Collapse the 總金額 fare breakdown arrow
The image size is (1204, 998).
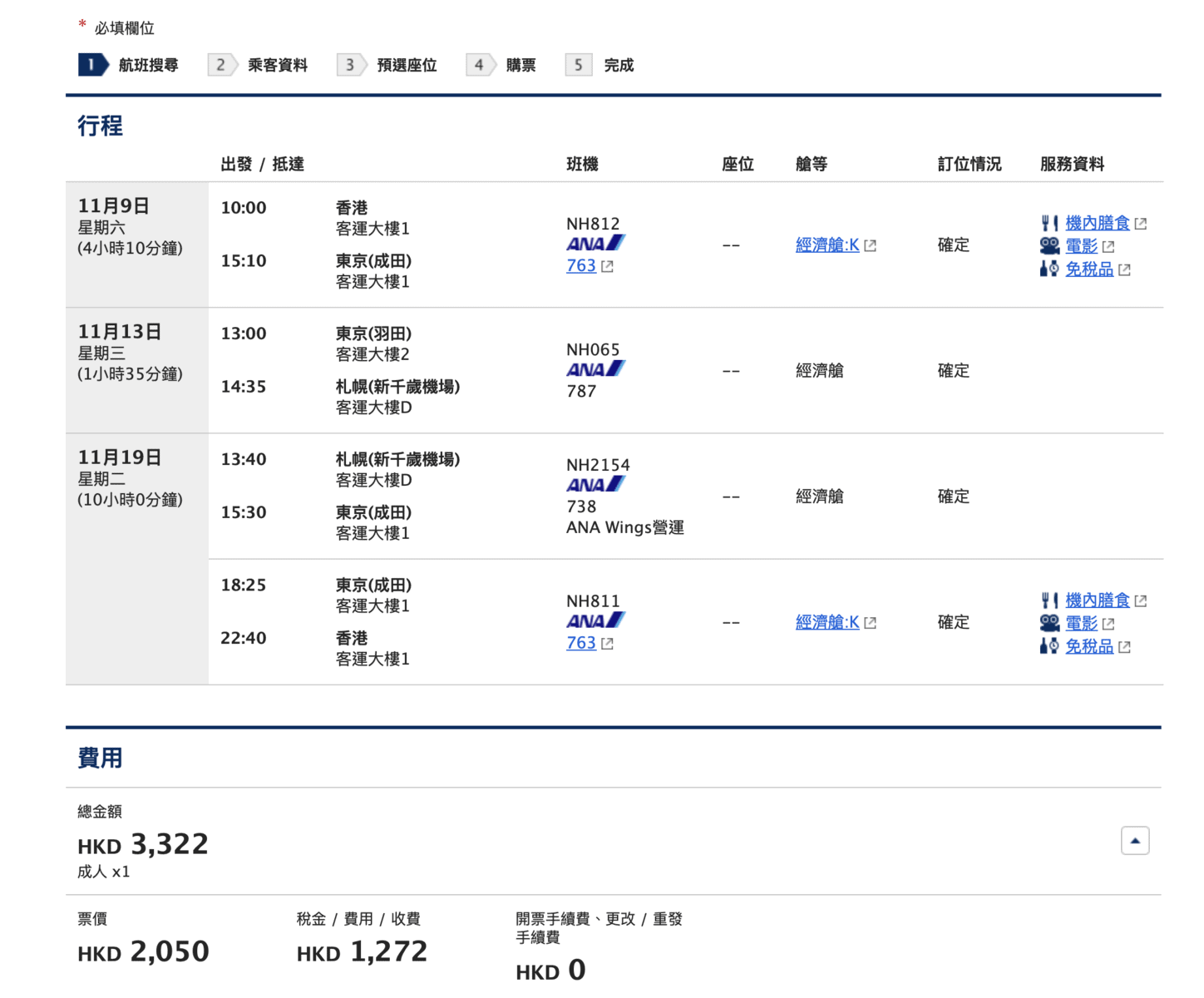[x=1134, y=841]
